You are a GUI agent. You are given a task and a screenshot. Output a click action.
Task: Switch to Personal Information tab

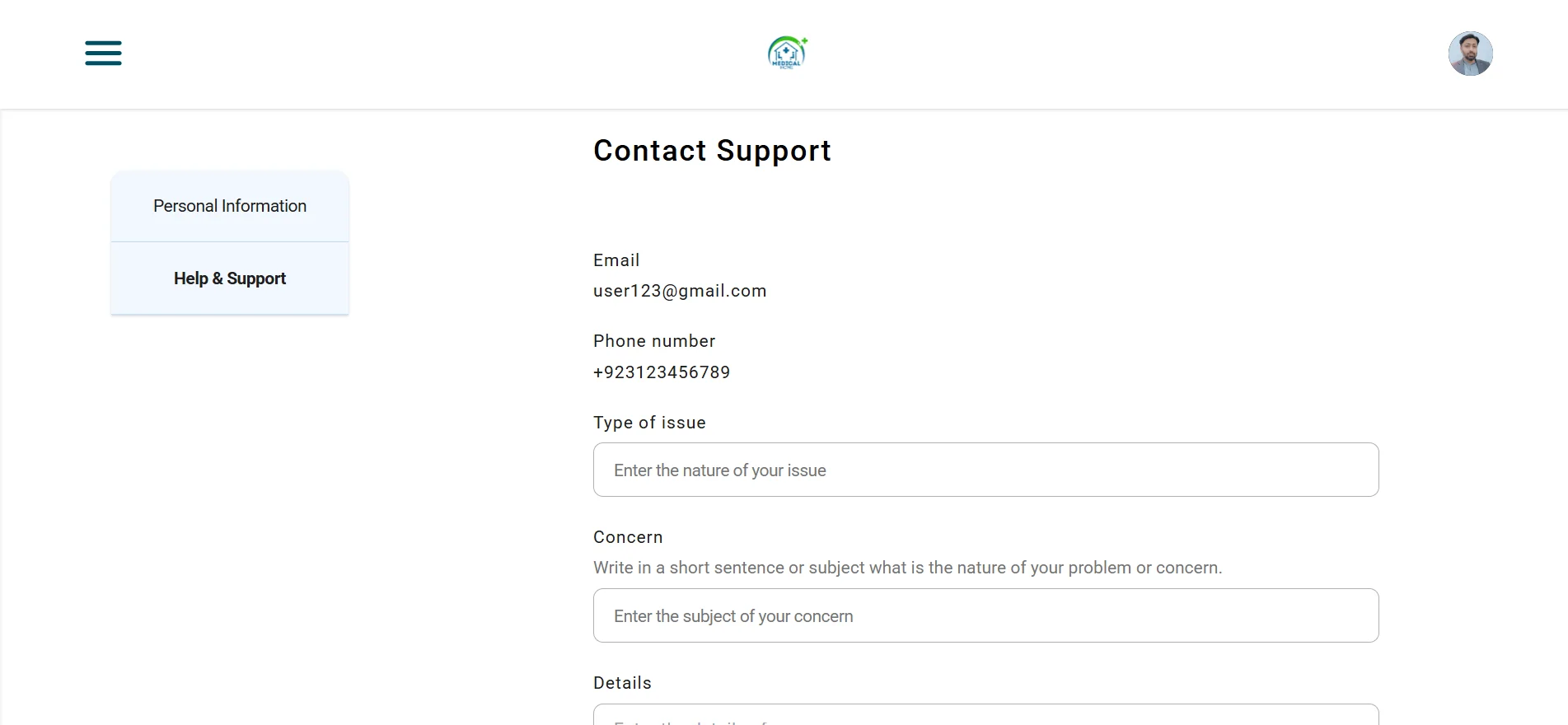point(230,206)
